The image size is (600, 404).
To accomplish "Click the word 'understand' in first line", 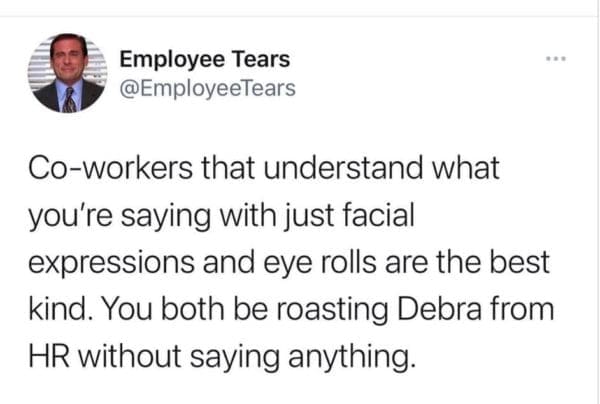I will point(343,167).
